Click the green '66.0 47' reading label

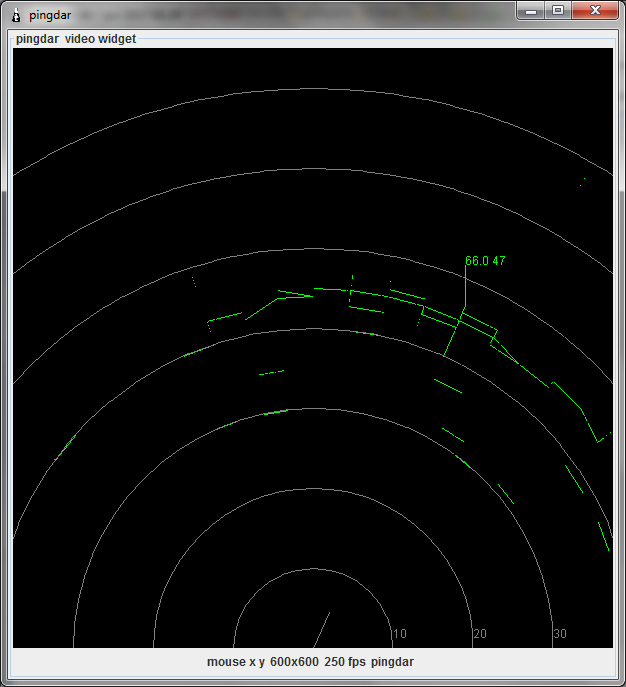pos(485,261)
